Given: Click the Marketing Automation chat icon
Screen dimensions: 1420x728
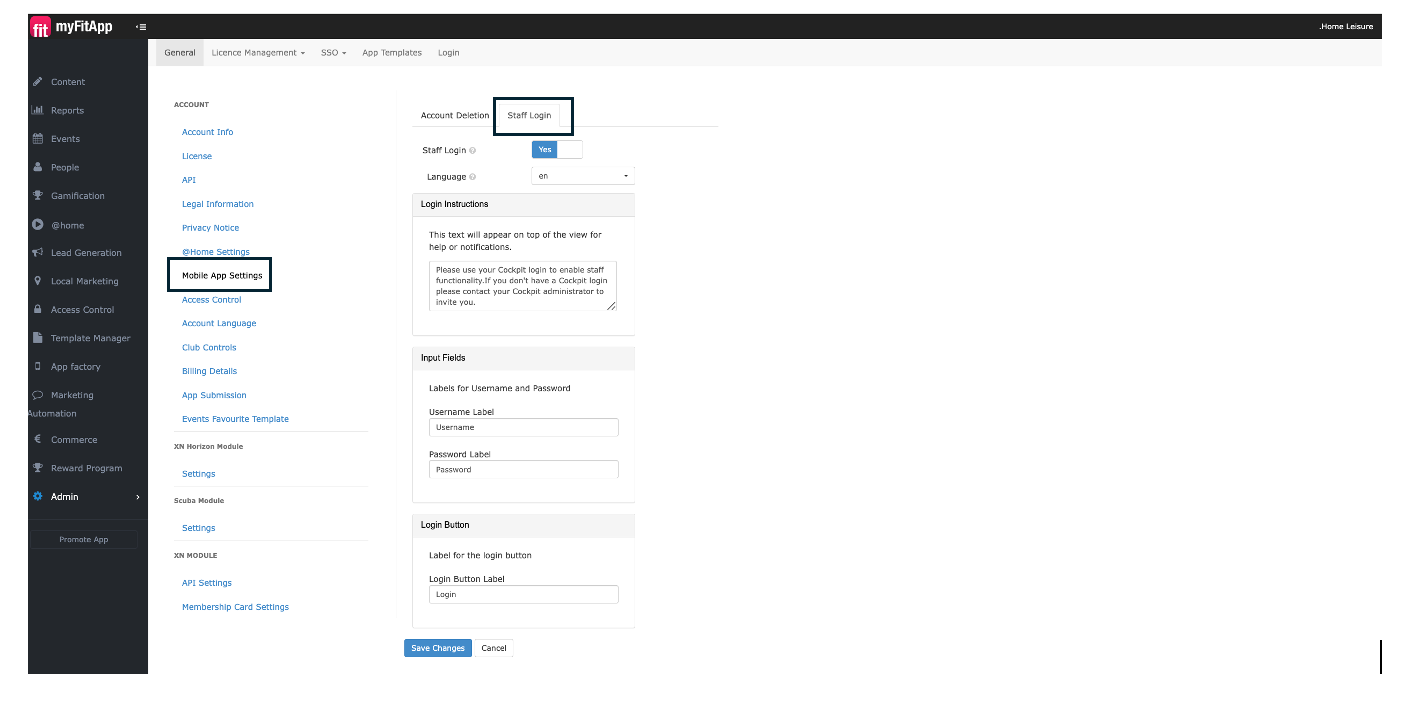Looking at the screenshot, I should (38, 395).
